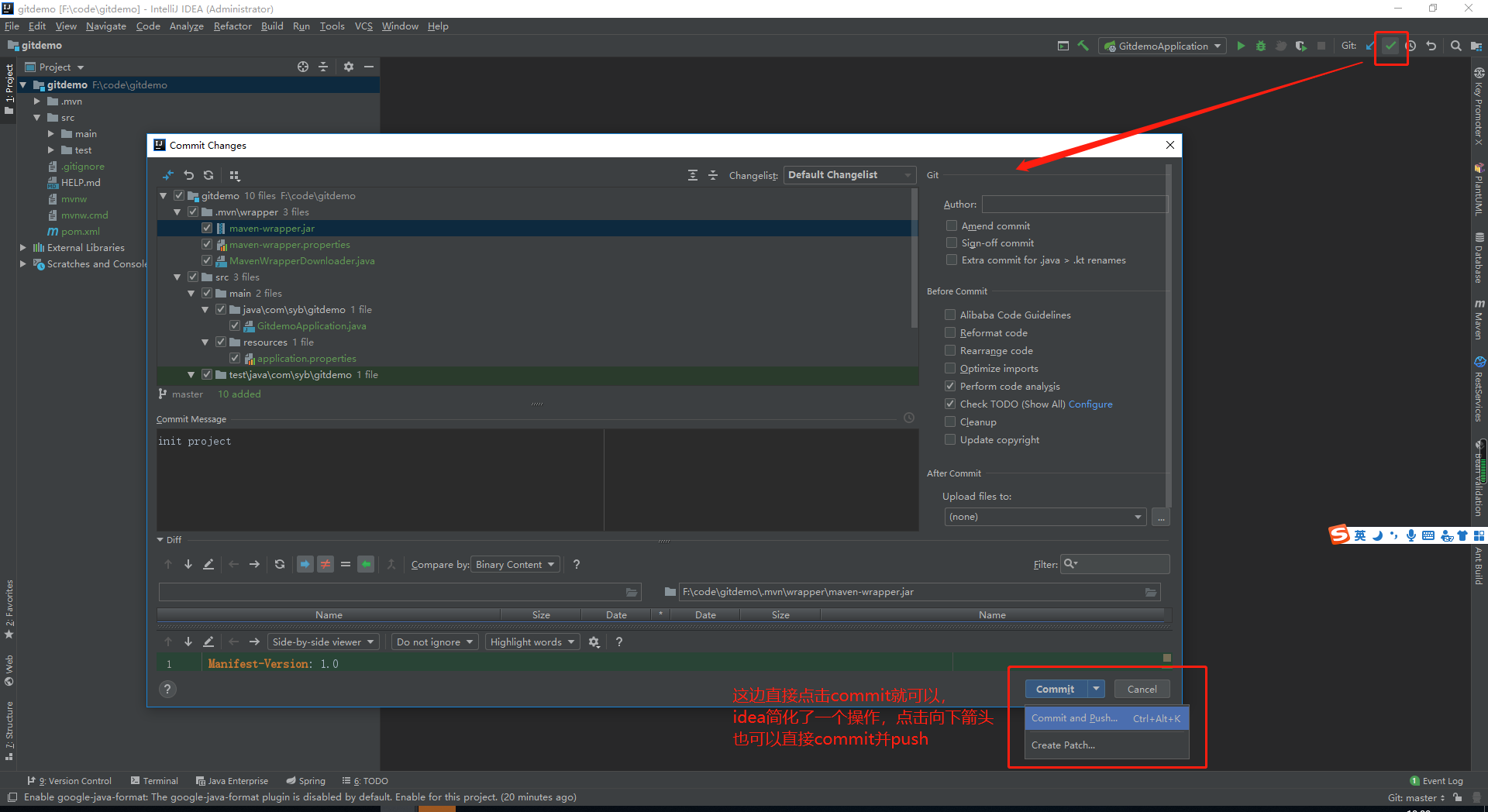Select Create Patch menu entry

tap(1107, 745)
